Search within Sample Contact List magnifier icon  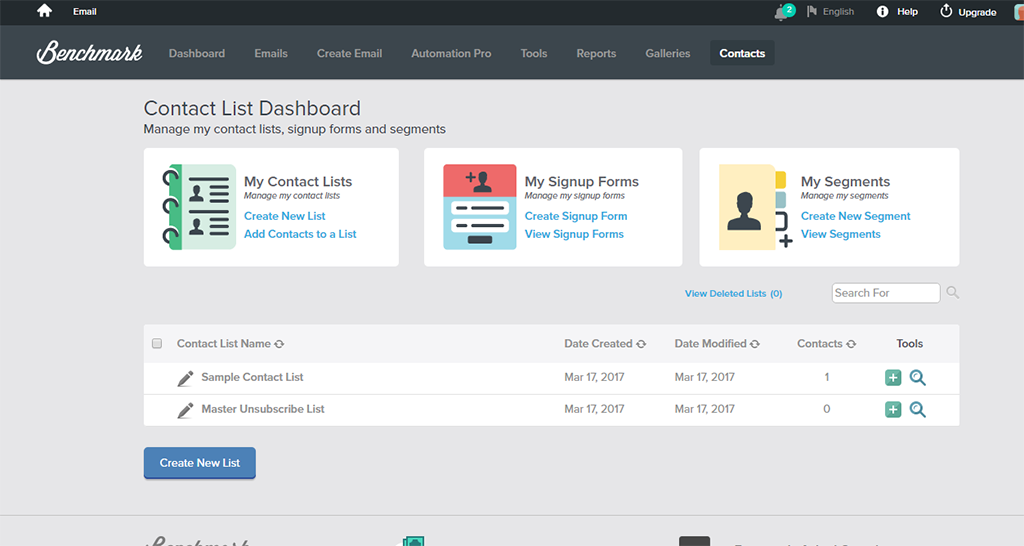tap(918, 377)
